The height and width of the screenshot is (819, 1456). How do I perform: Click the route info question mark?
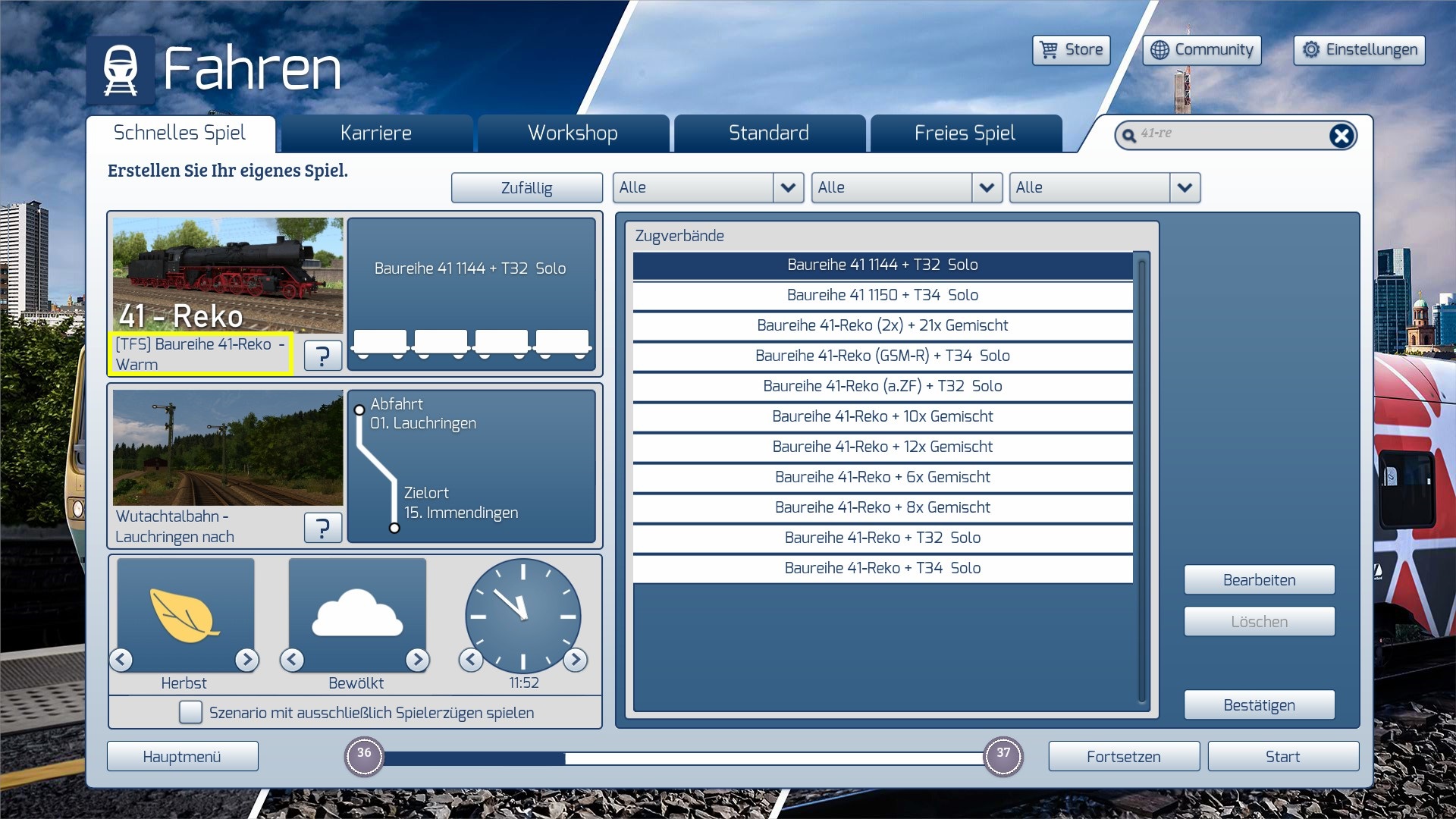(x=322, y=527)
